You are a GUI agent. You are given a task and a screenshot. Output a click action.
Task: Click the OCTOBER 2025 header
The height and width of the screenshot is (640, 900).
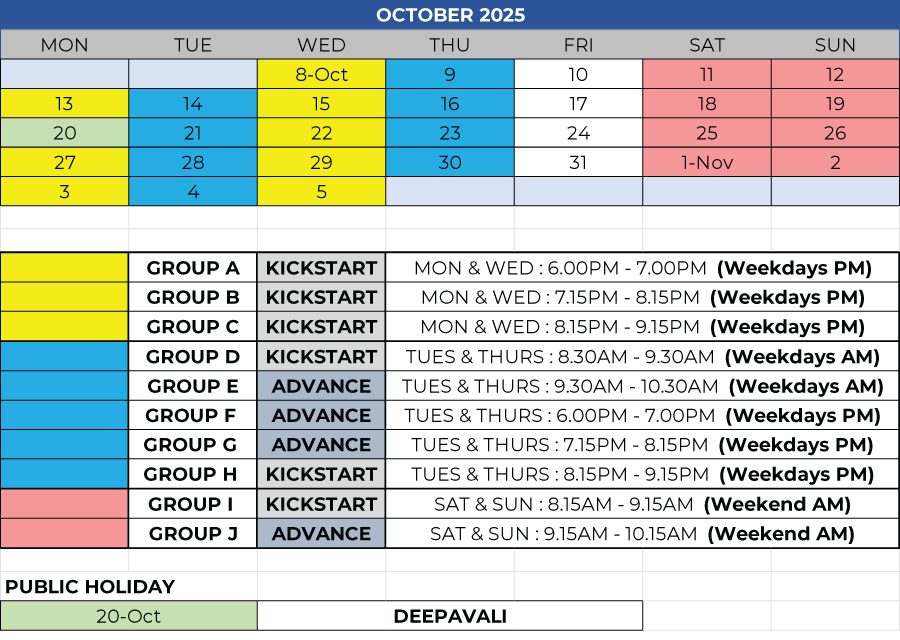pos(450,15)
